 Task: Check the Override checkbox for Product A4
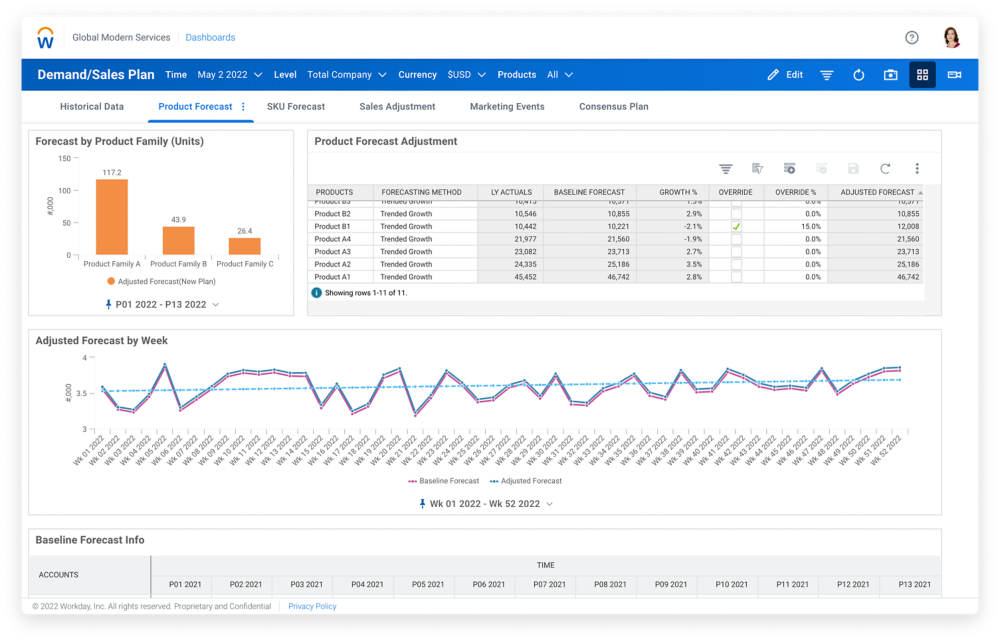click(x=736, y=240)
